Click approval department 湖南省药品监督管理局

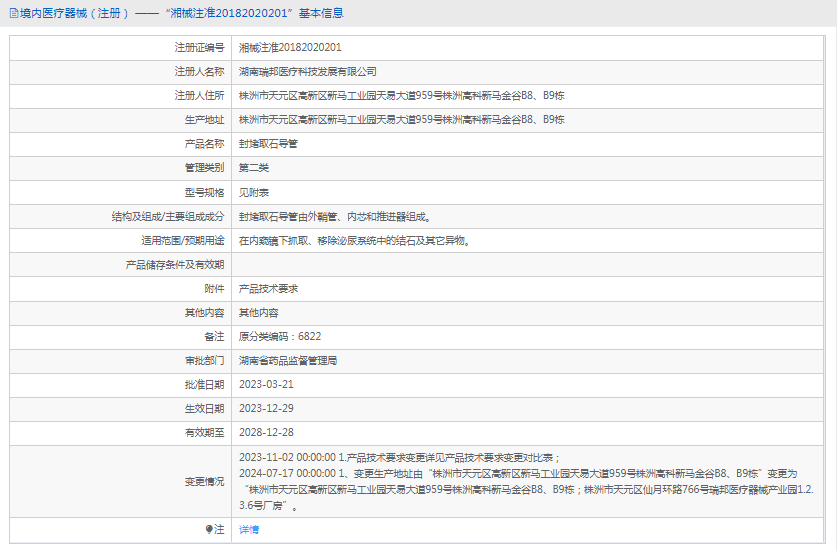pyautogui.click(x=288, y=361)
